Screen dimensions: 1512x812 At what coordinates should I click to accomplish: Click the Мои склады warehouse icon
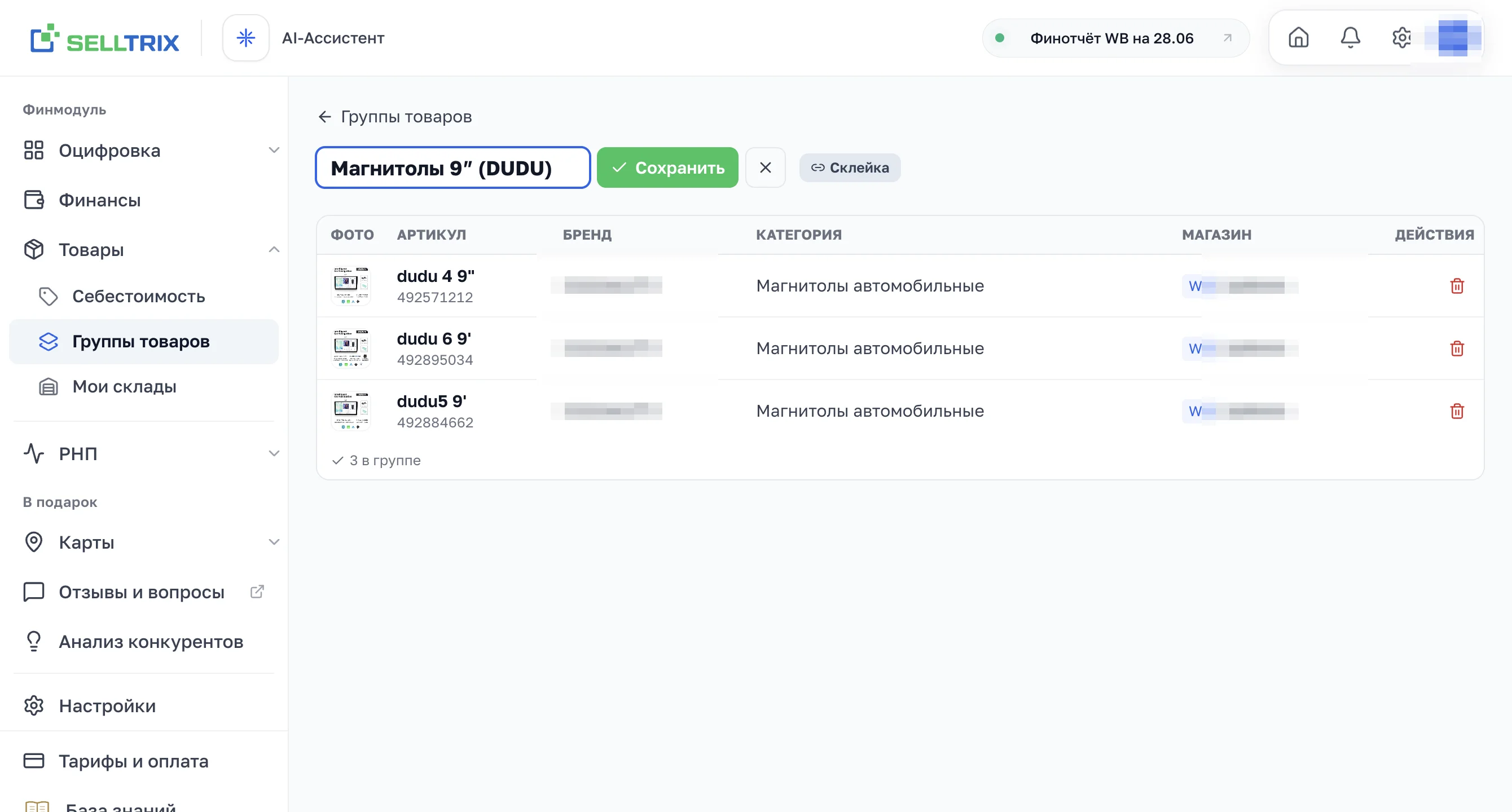(48, 387)
